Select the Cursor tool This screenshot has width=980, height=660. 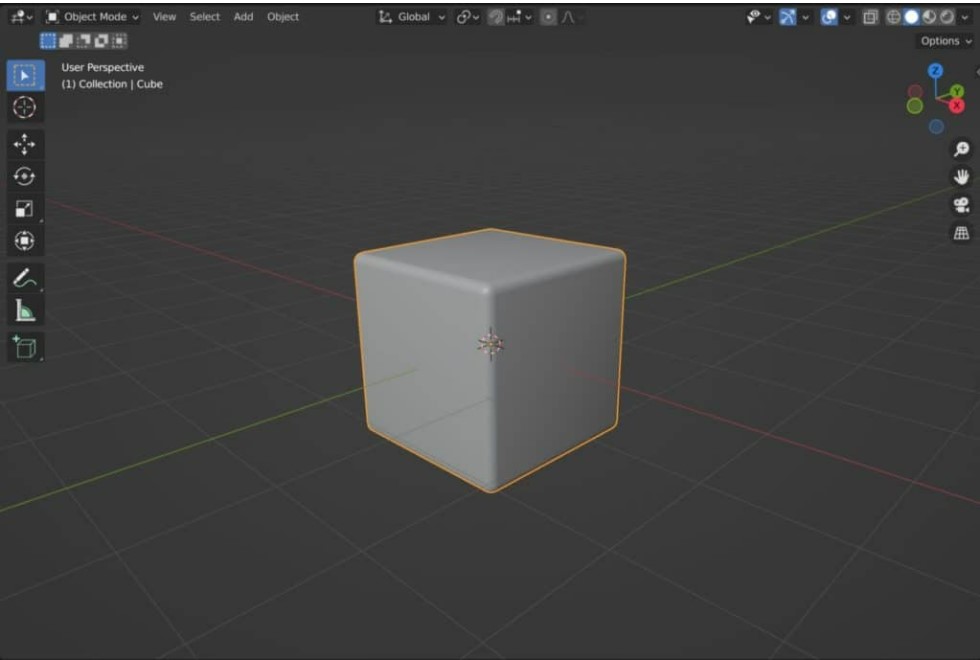click(24, 109)
